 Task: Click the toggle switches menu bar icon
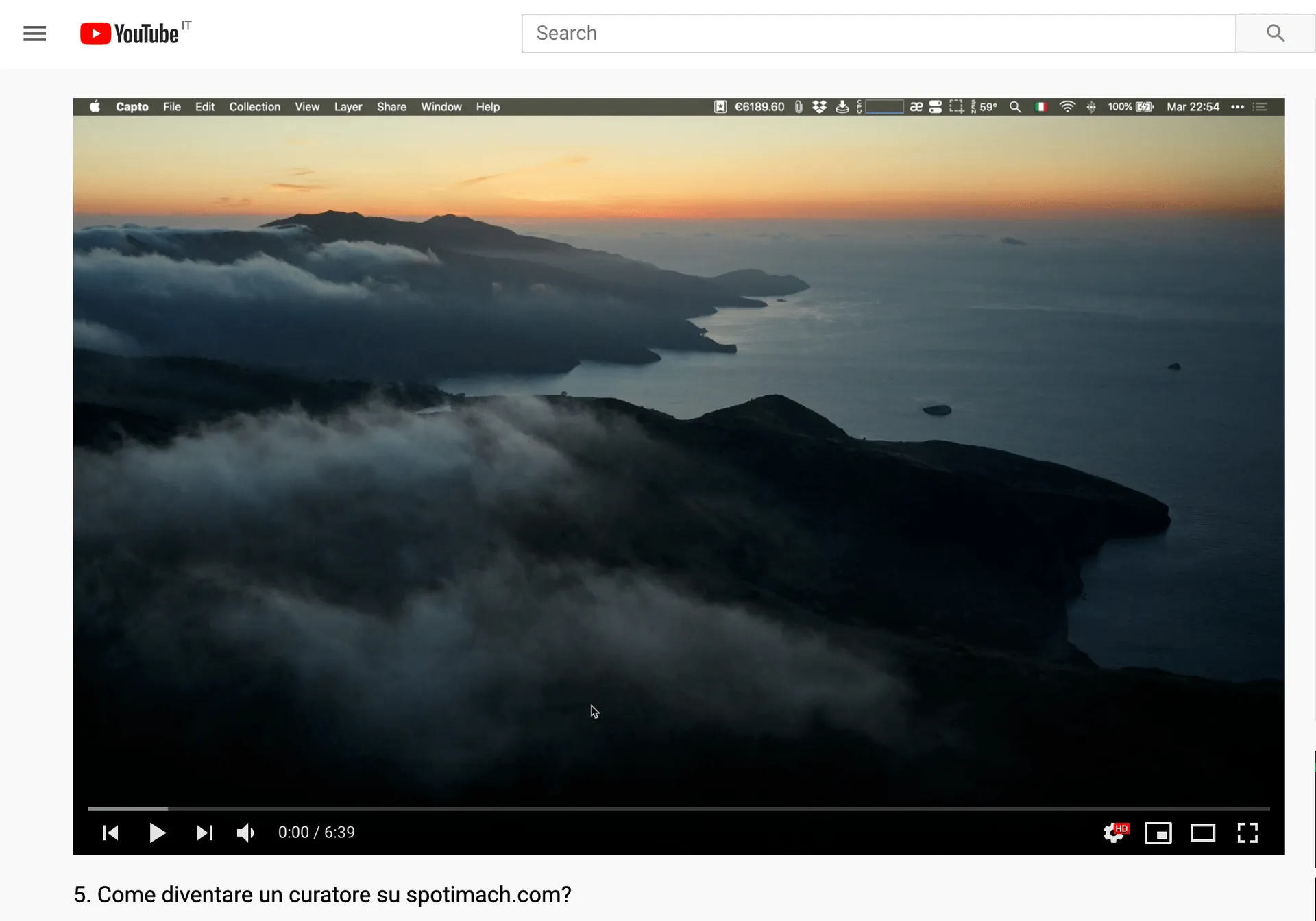click(936, 107)
